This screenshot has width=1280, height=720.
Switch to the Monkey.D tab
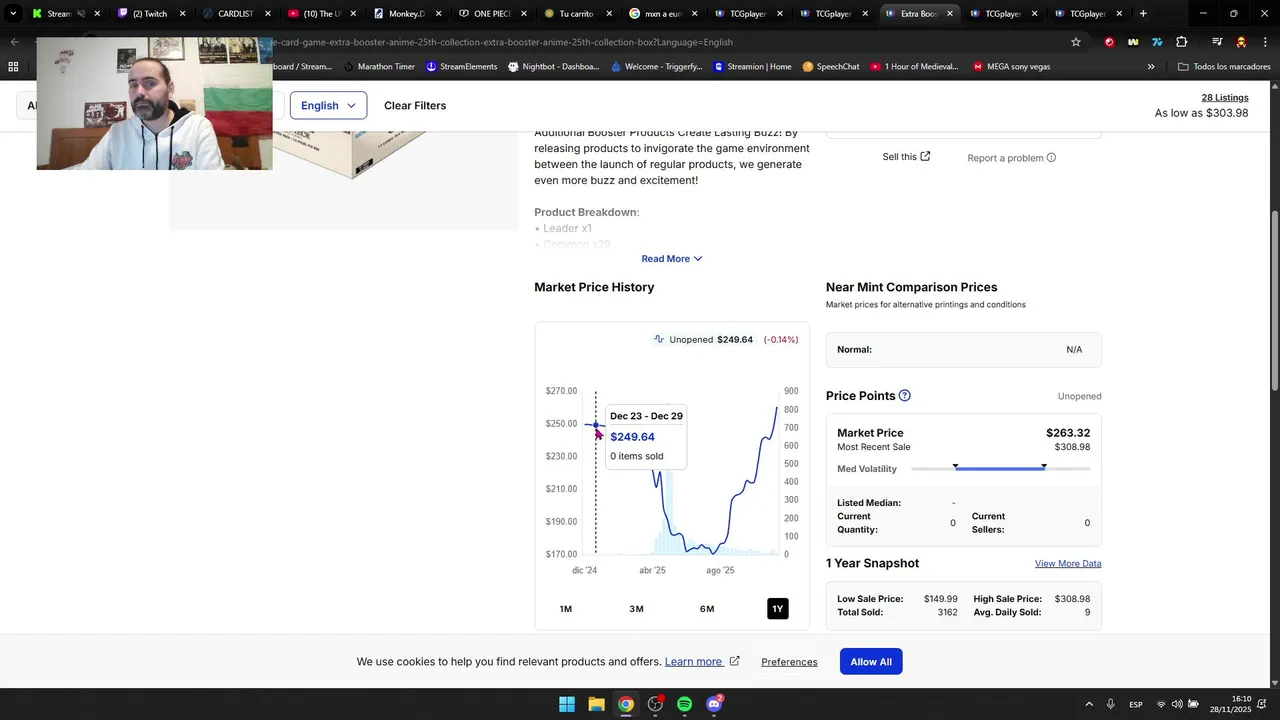click(x=406, y=14)
